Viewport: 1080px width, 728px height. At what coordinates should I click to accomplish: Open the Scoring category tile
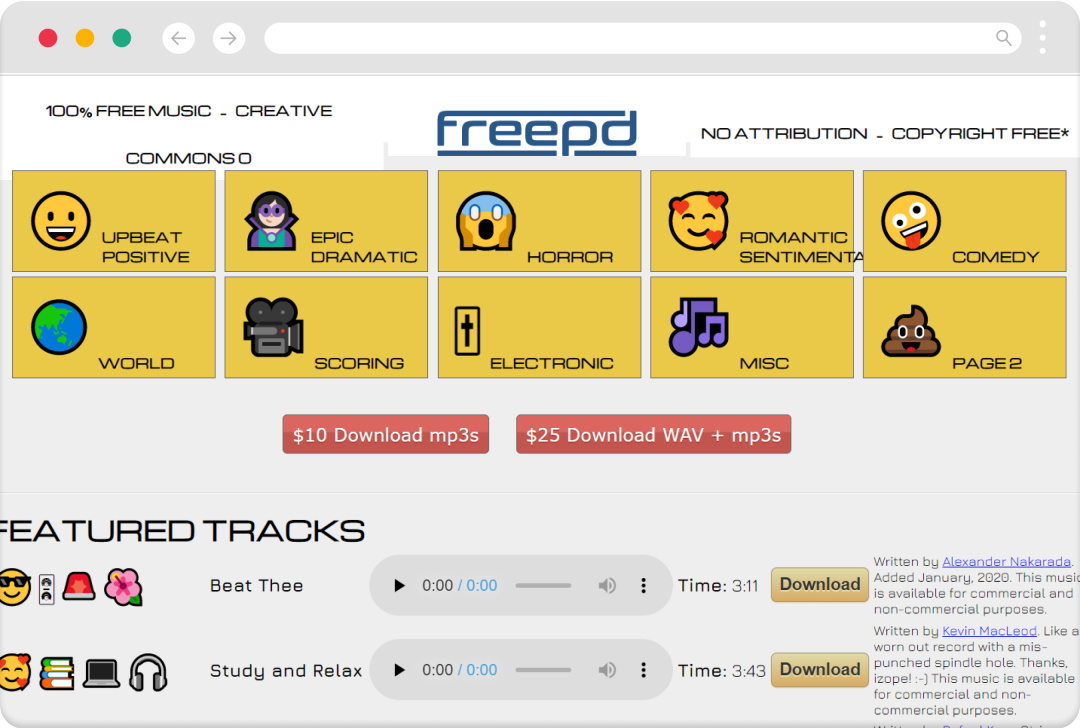coord(326,327)
